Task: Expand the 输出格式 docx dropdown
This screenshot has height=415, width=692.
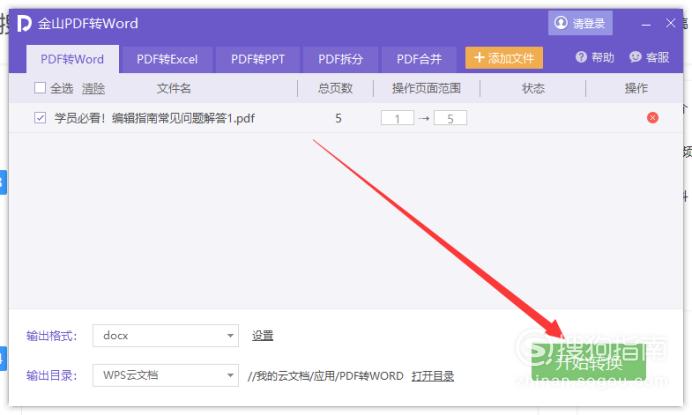Action: click(x=165, y=336)
